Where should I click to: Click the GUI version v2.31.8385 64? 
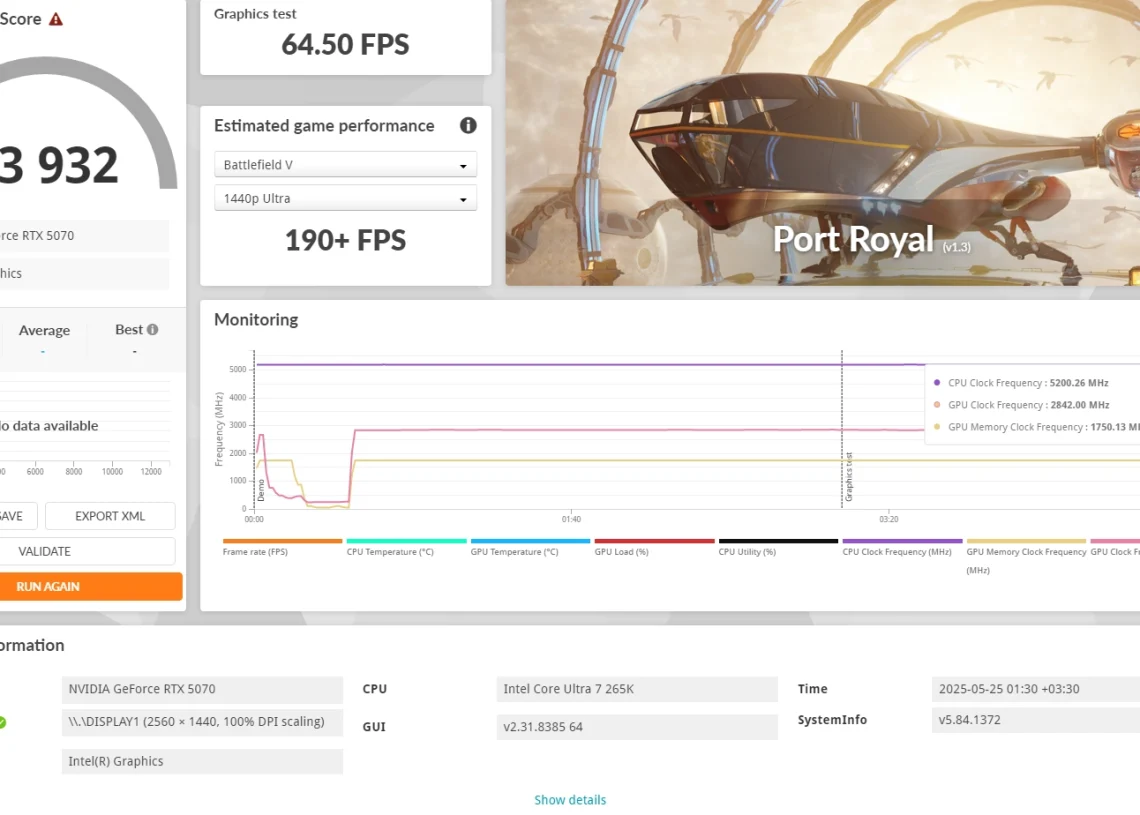tap(637, 727)
